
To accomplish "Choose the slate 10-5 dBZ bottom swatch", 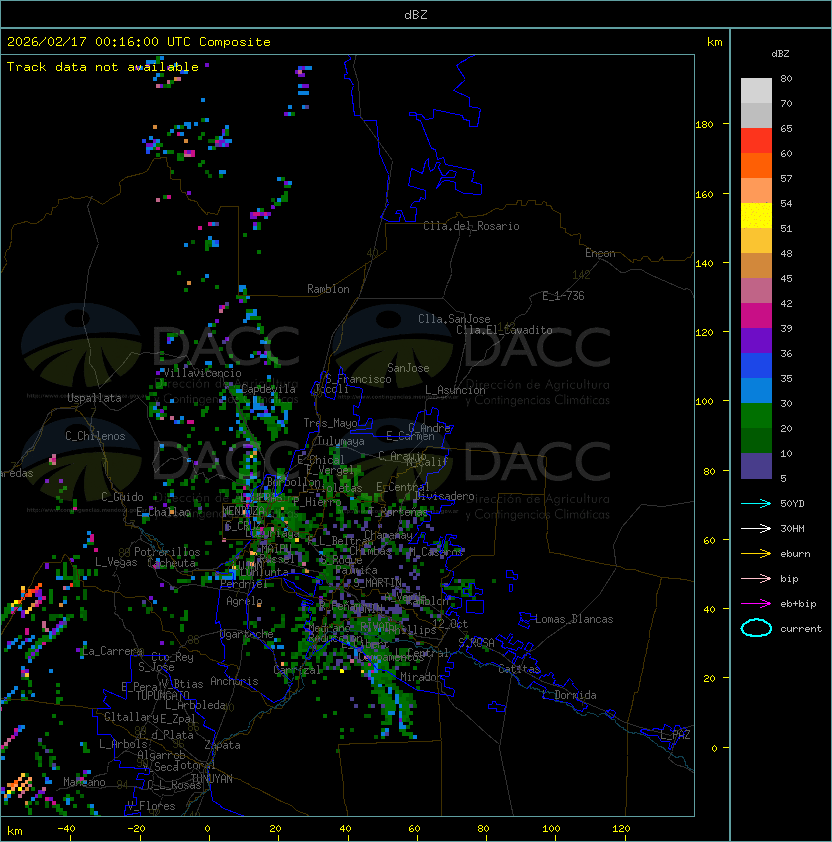I will 756,466.
